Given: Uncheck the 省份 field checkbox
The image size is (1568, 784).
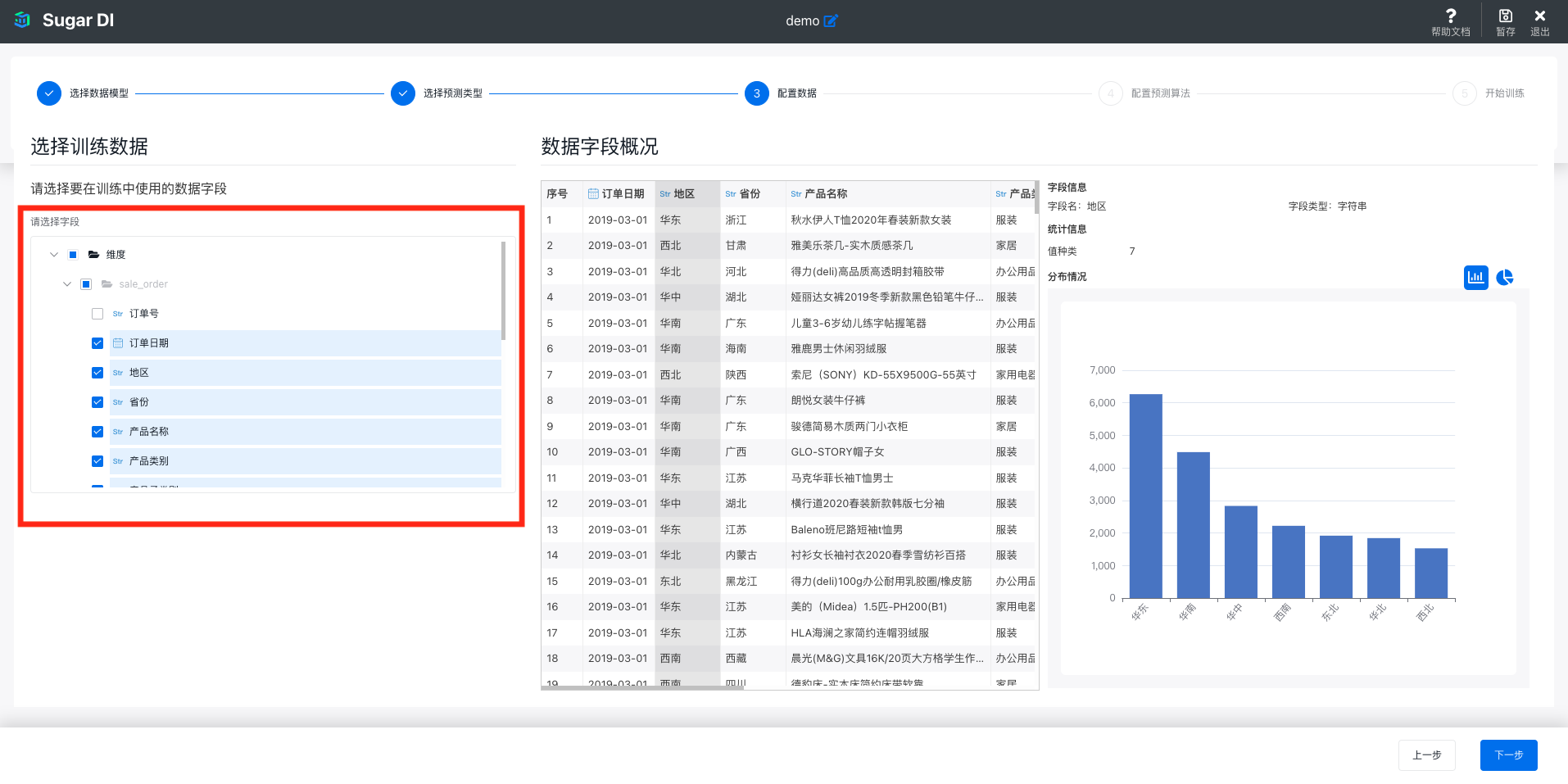Looking at the screenshot, I should click(x=97, y=402).
